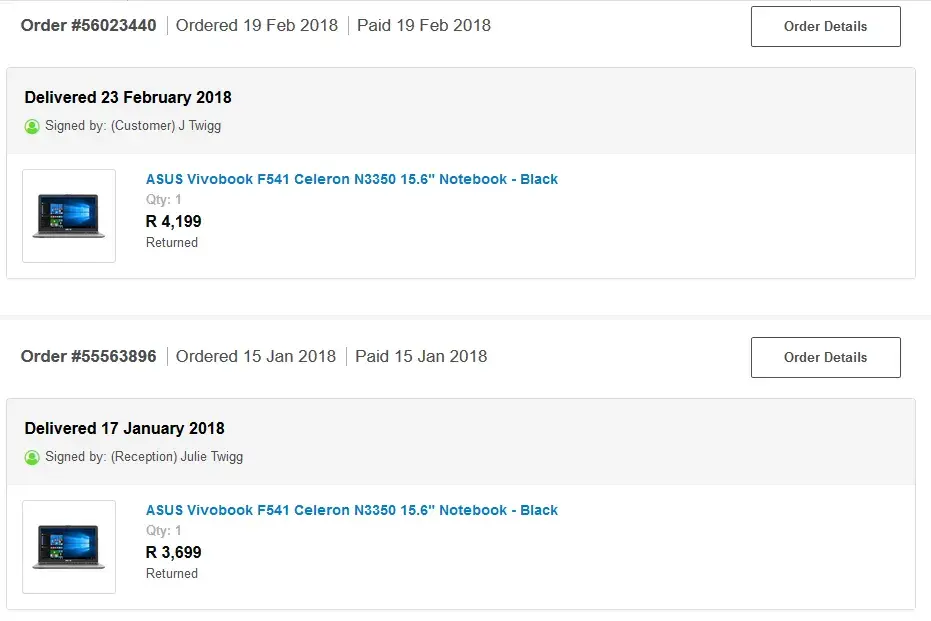Open the ASUS Vivobook link in order #55563896
The height and width of the screenshot is (621, 931).
(351, 510)
